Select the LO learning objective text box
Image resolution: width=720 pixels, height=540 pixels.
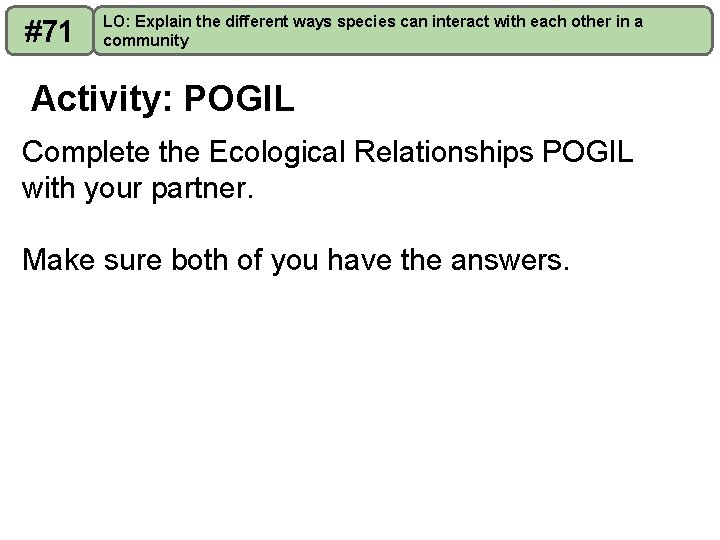pos(400,31)
